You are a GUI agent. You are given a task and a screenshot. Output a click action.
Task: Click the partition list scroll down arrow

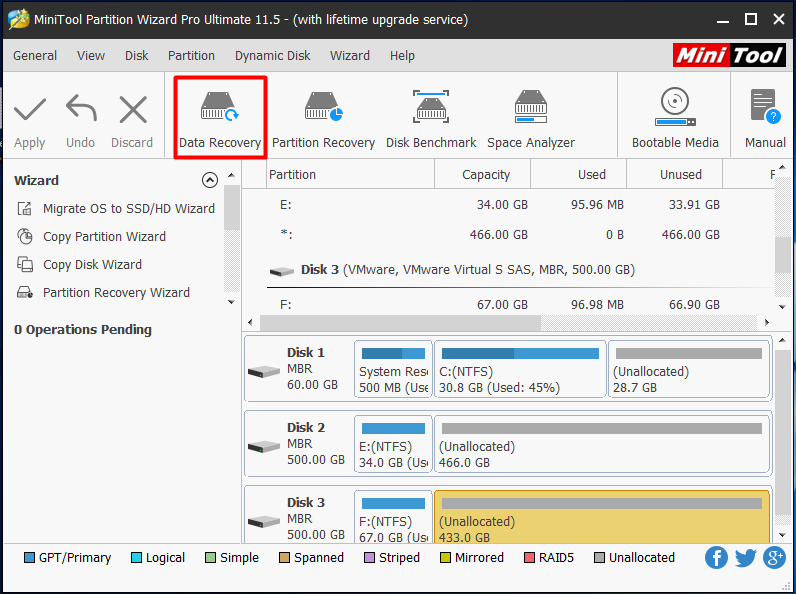click(x=782, y=307)
